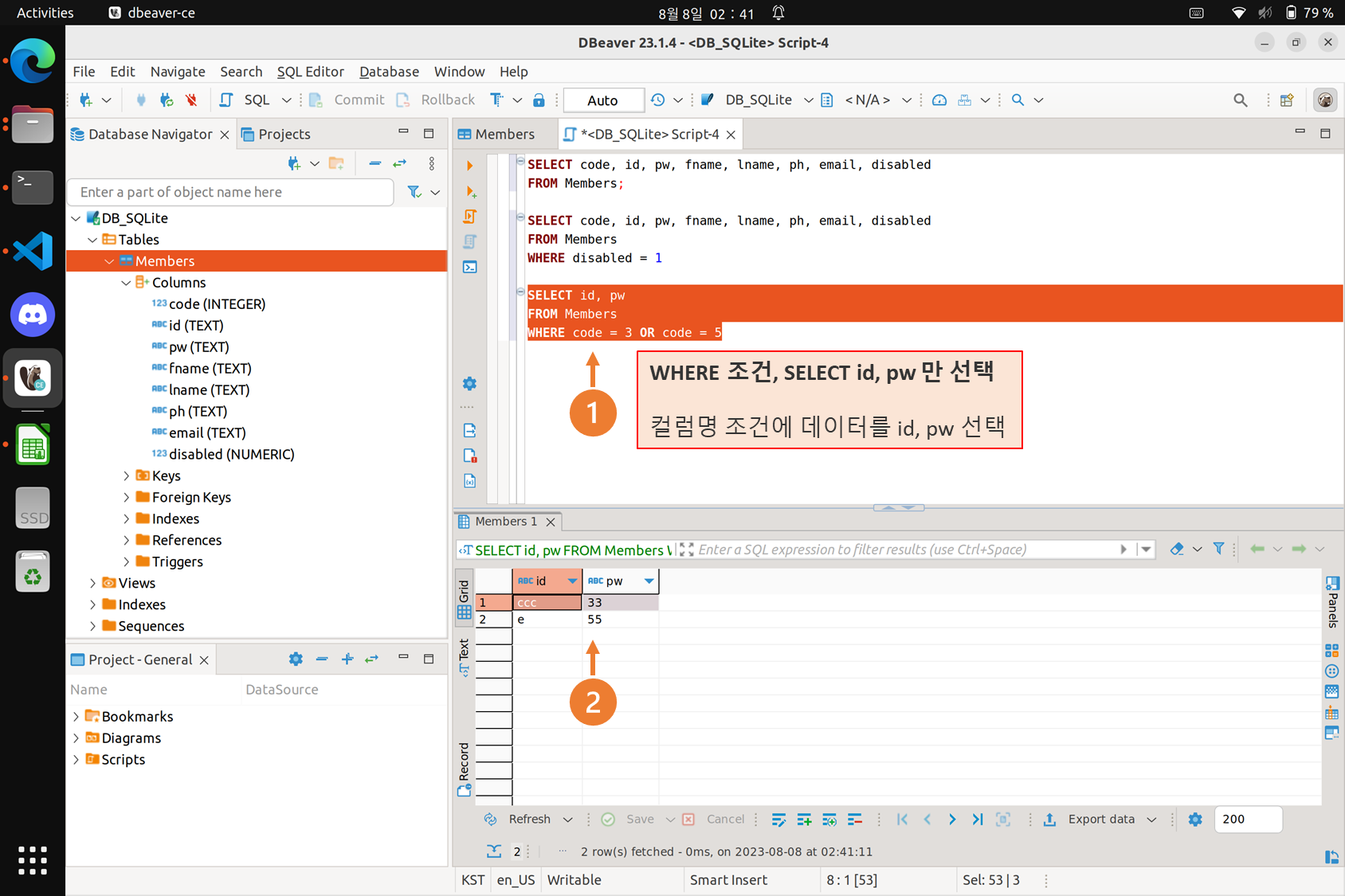Open results configuration gear near fetch size

pos(1195,819)
